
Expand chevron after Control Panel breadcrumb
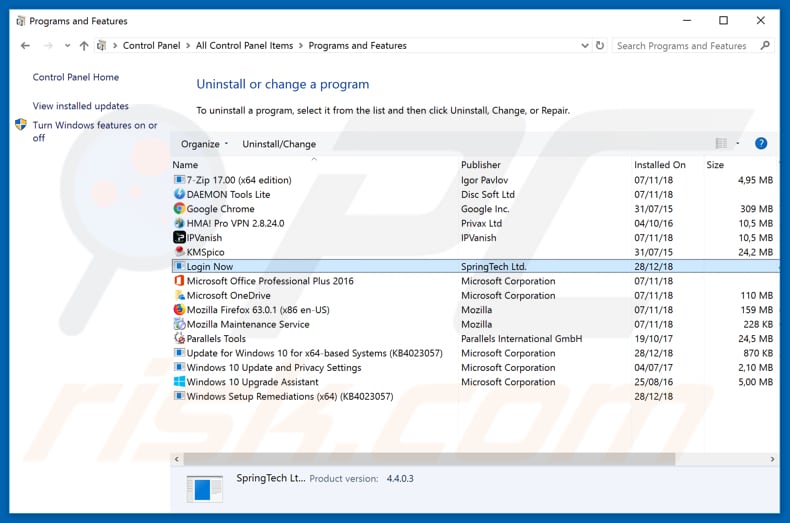pos(188,45)
